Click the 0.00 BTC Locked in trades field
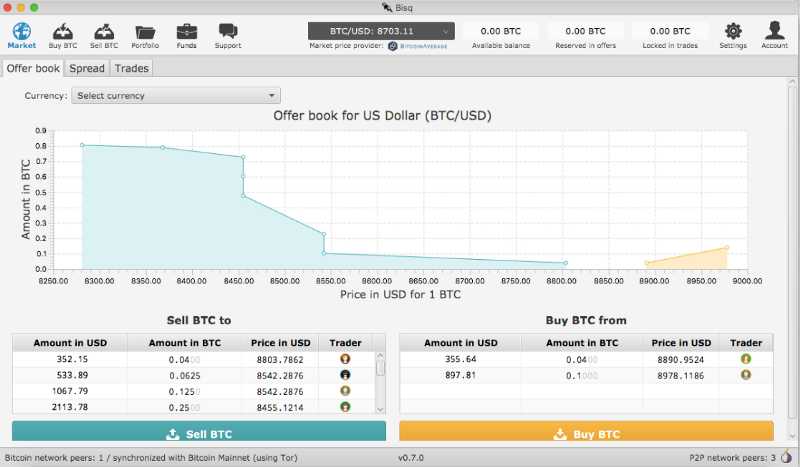 pyautogui.click(x=670, y=31)
